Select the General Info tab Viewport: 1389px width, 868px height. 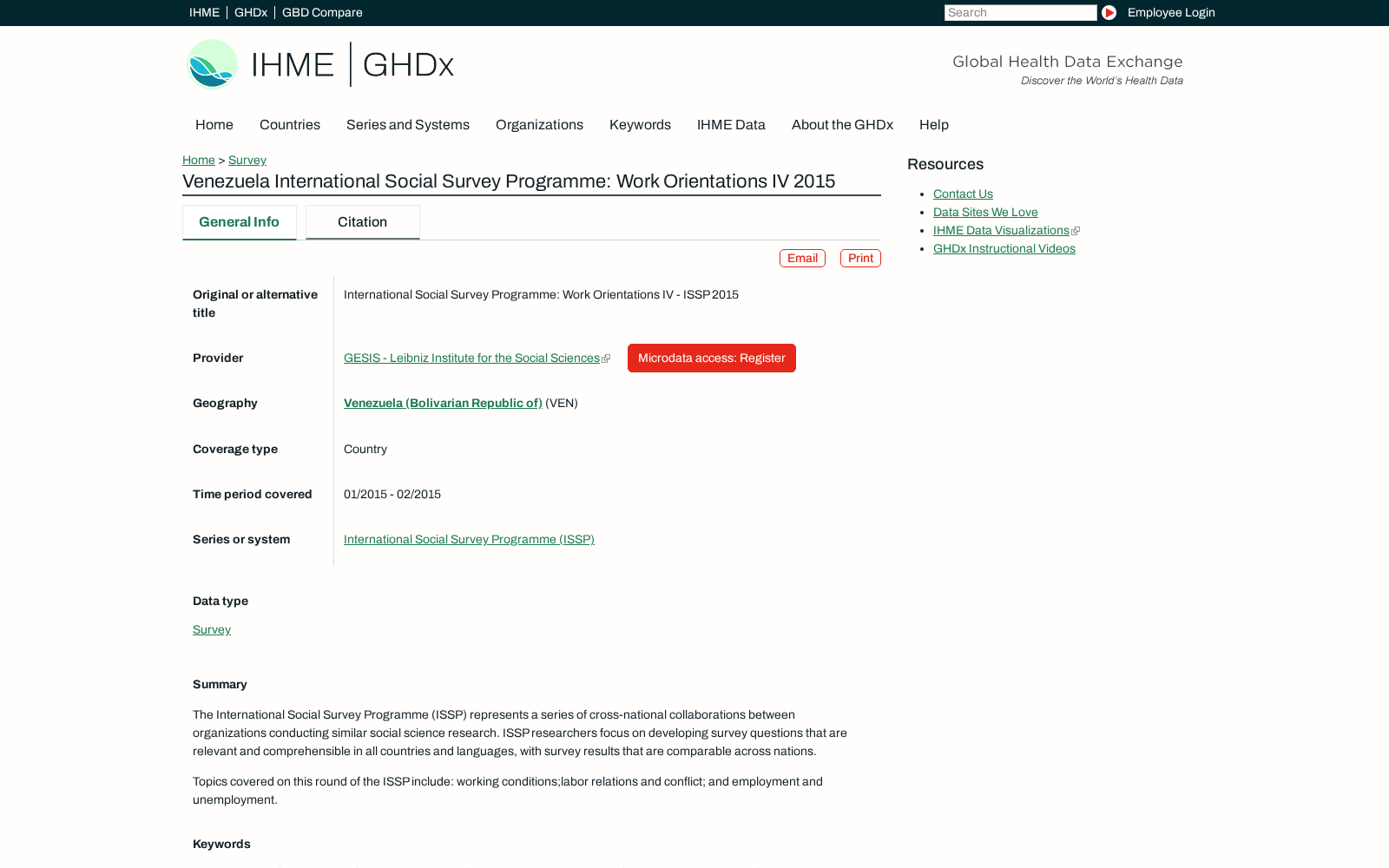240,222
